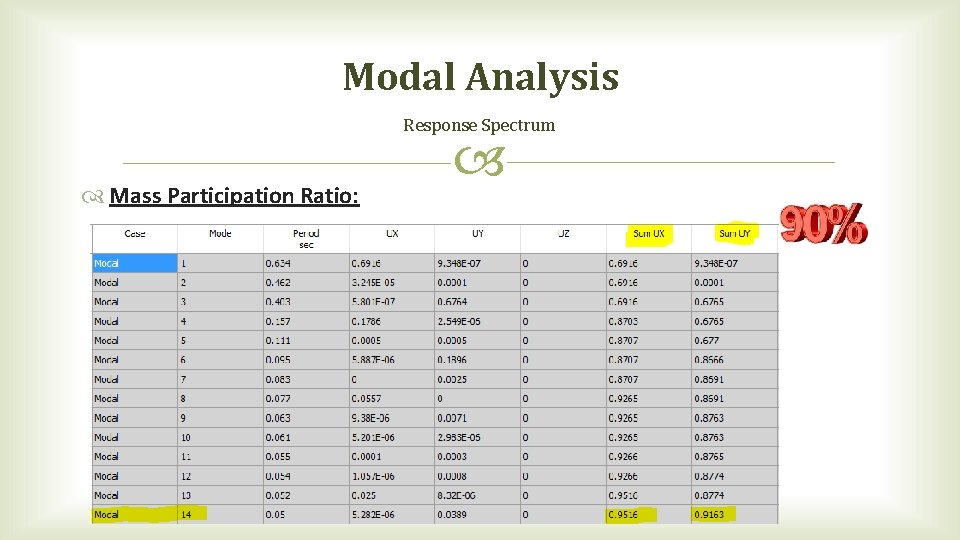This screenshot has height=540, width=960.
Task: Select the highlighted Sum UX column header
Action: pos(649,233)
